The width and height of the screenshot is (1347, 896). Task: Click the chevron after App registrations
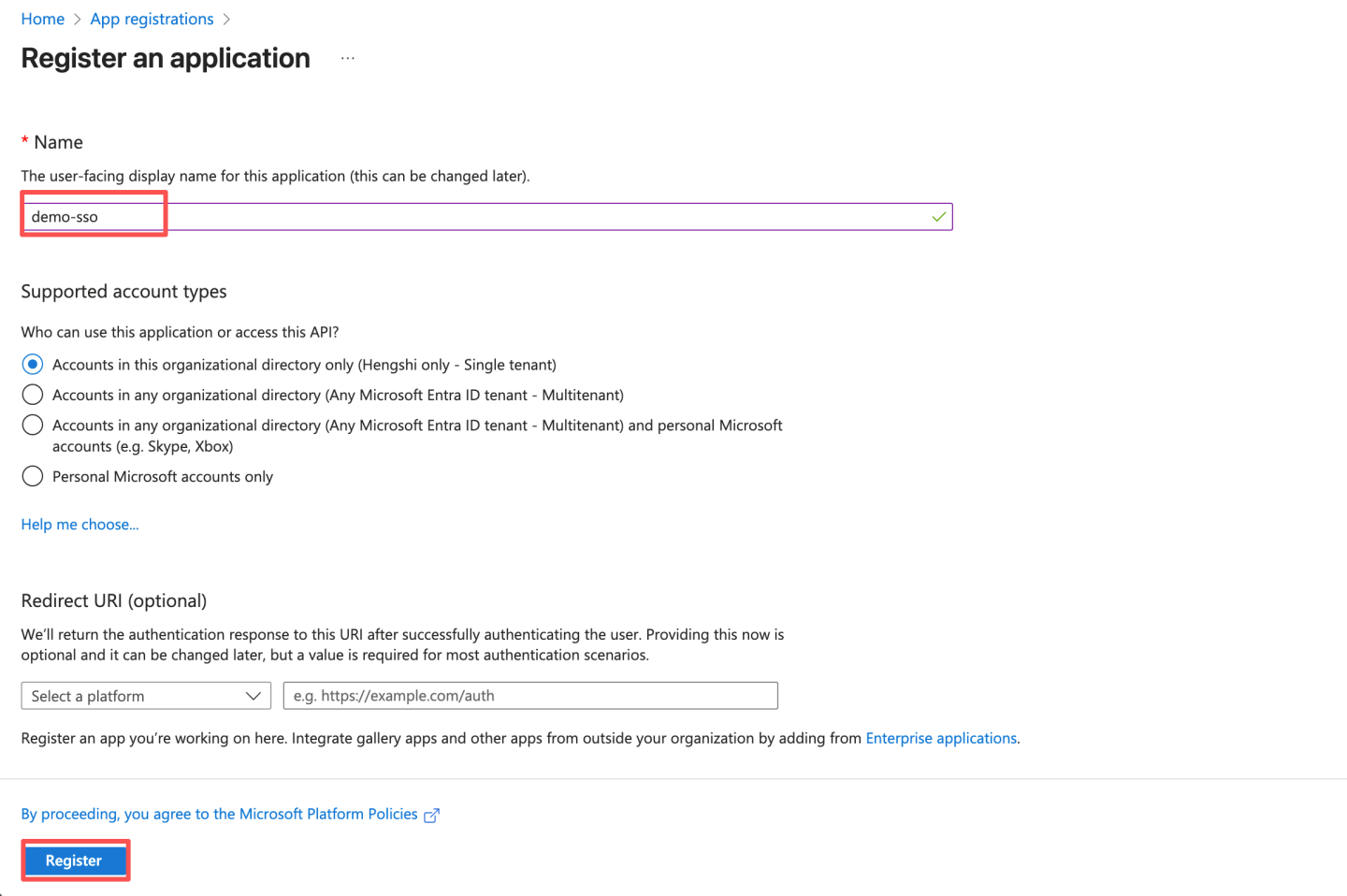[x=226, y=20]
